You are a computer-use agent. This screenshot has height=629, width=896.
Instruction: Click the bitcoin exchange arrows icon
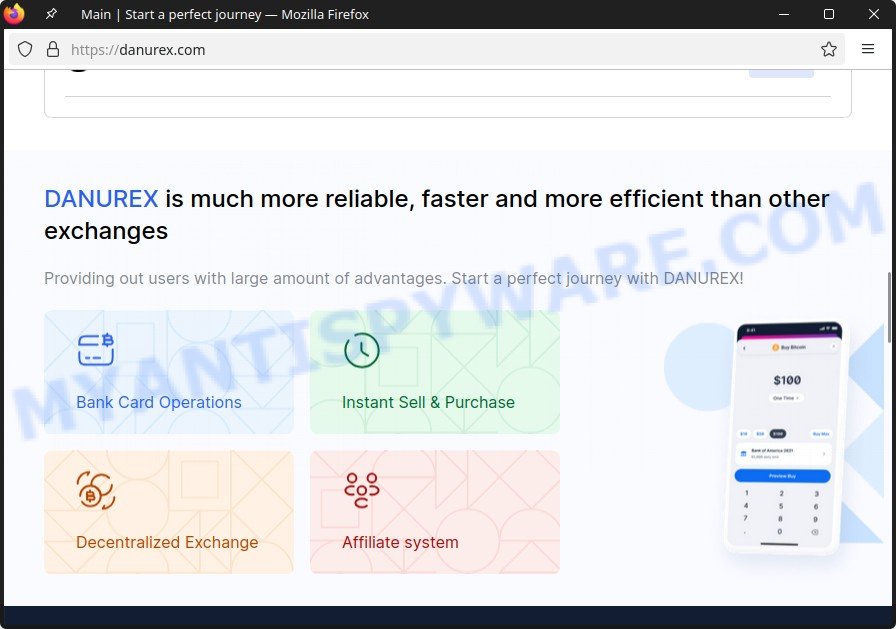(96, 490)
